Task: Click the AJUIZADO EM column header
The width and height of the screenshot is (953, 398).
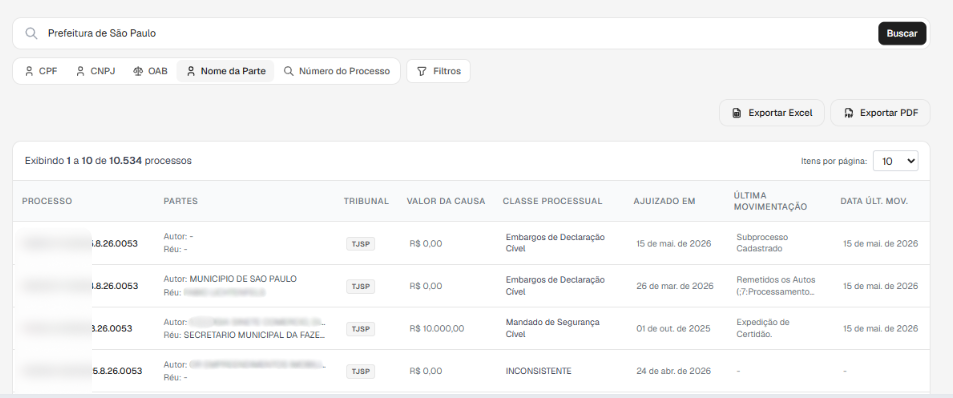Action: [664, 201]
